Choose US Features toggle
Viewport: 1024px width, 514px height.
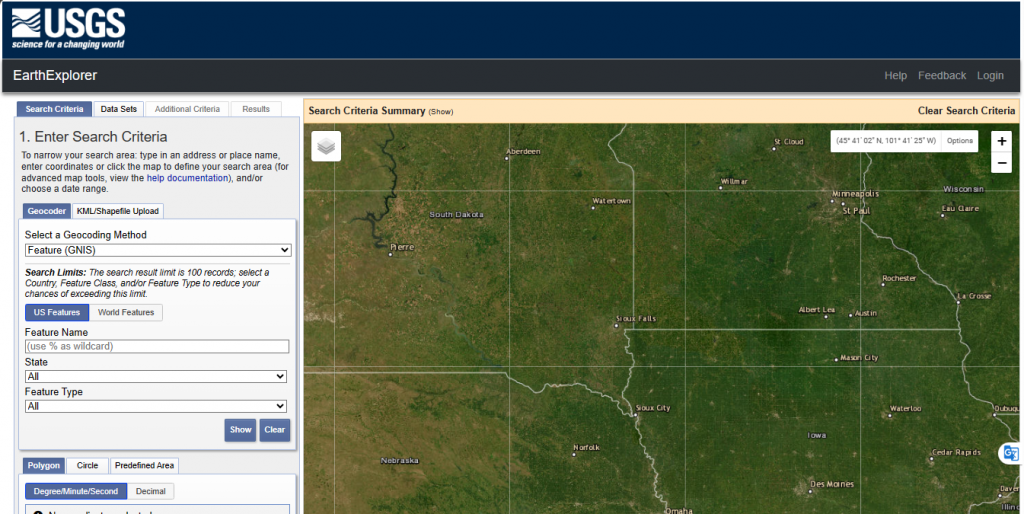57,312
